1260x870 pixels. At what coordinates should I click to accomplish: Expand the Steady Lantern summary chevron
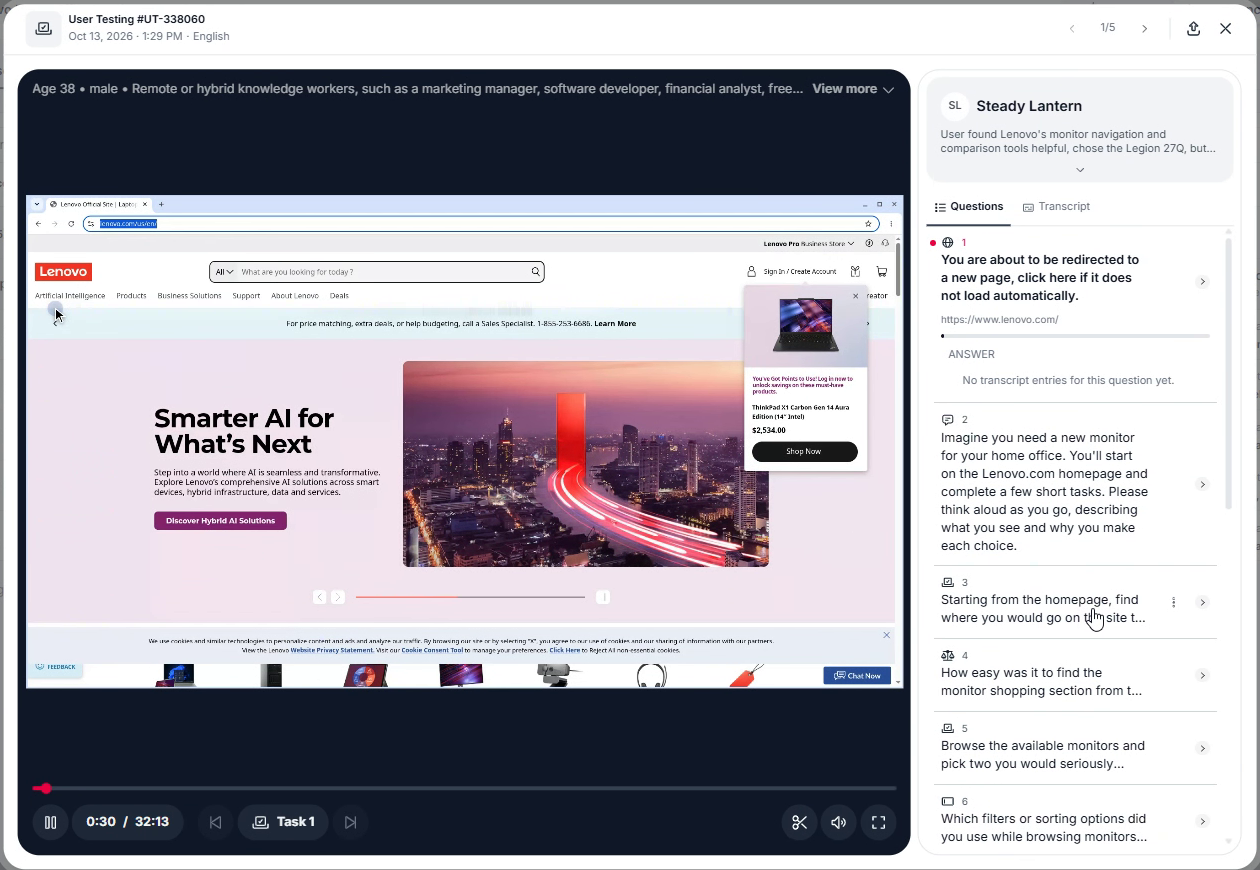1079,170
